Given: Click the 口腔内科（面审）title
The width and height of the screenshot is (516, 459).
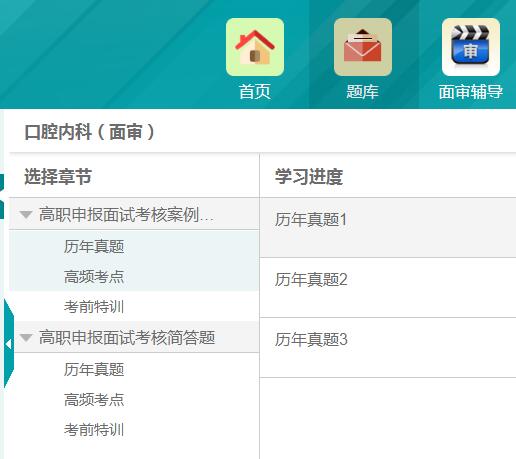Looking at the screenshot, I should [90, 132].
